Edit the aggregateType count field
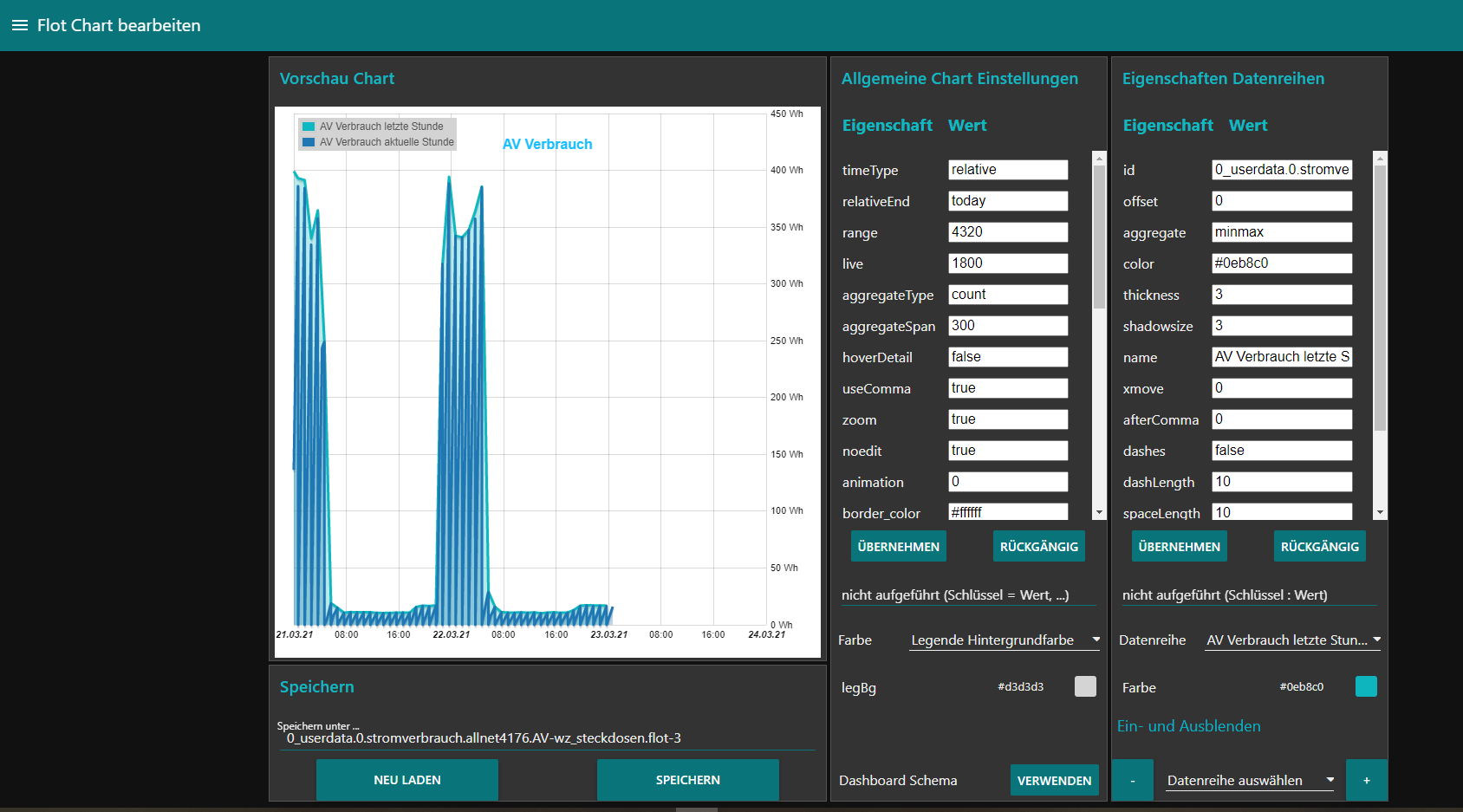This screenshot has width=1463, height=812. pos(1008,295)
